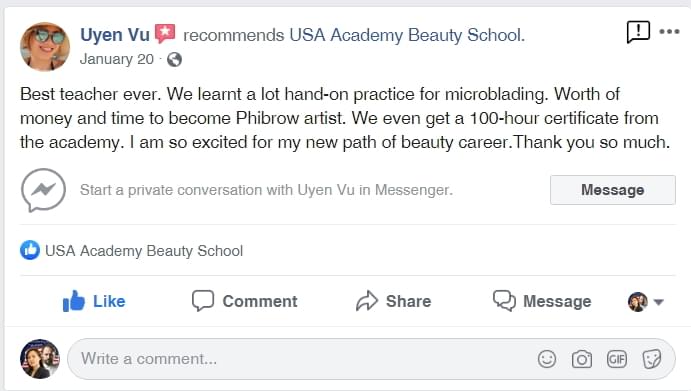Open Uyen Vu's profile name link

[x=115, y=35]
